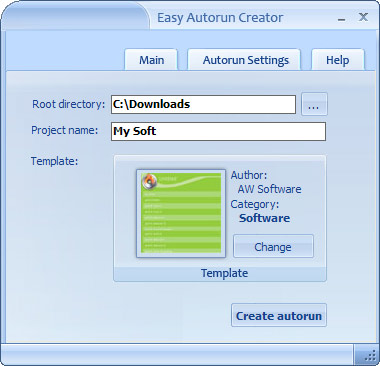
Task: Click the flame disc icon in template preview
Action: click(x=149, y=182)
